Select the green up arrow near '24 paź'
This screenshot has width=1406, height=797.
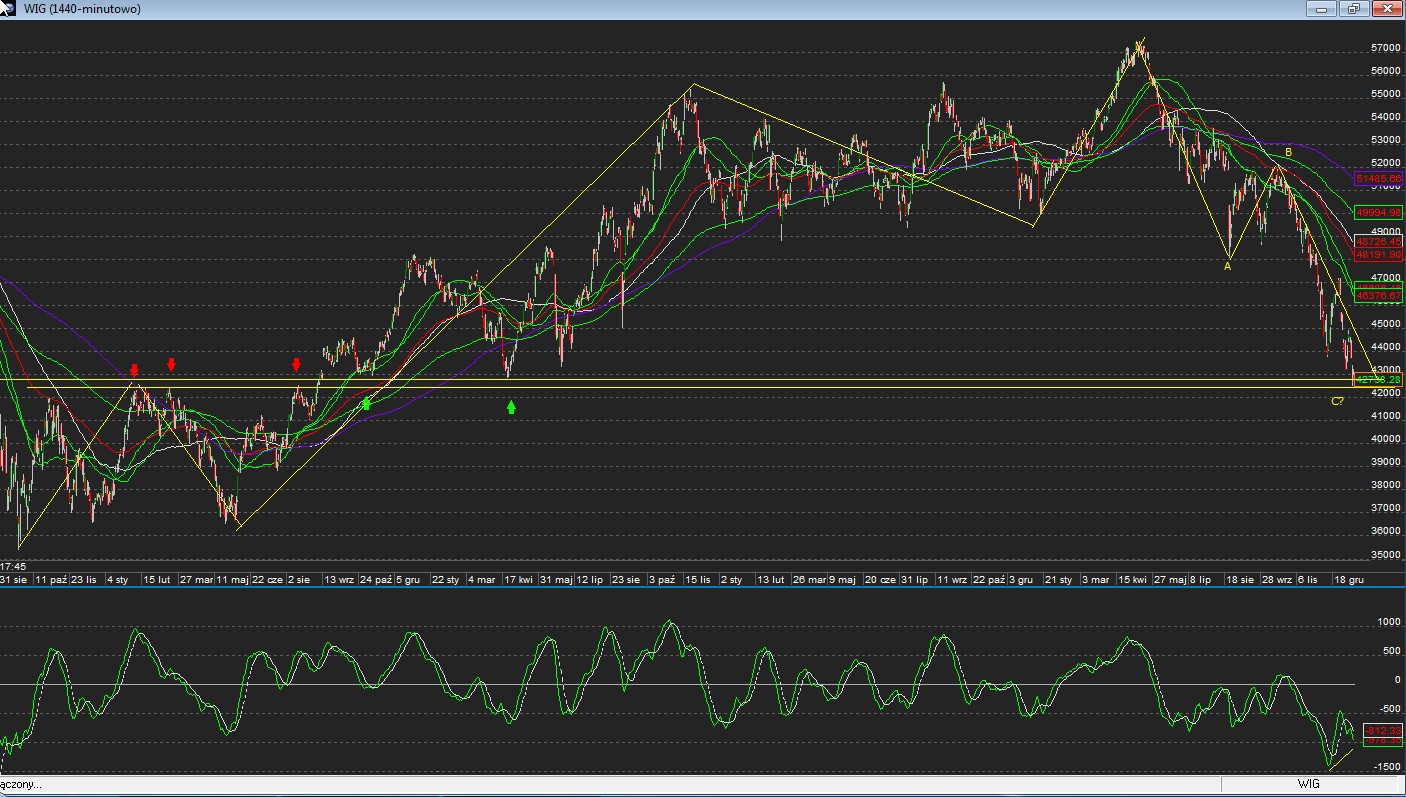[366, 403]
